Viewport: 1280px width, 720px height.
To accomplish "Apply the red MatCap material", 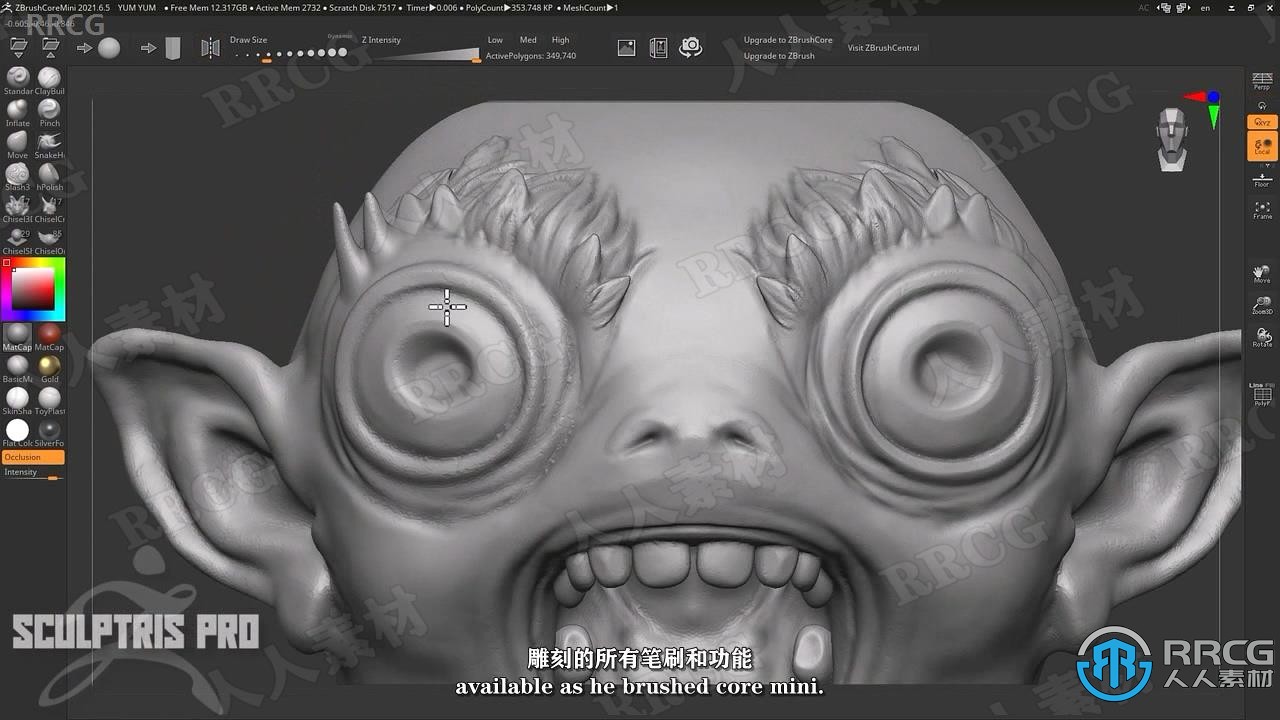I will (49, 337).
